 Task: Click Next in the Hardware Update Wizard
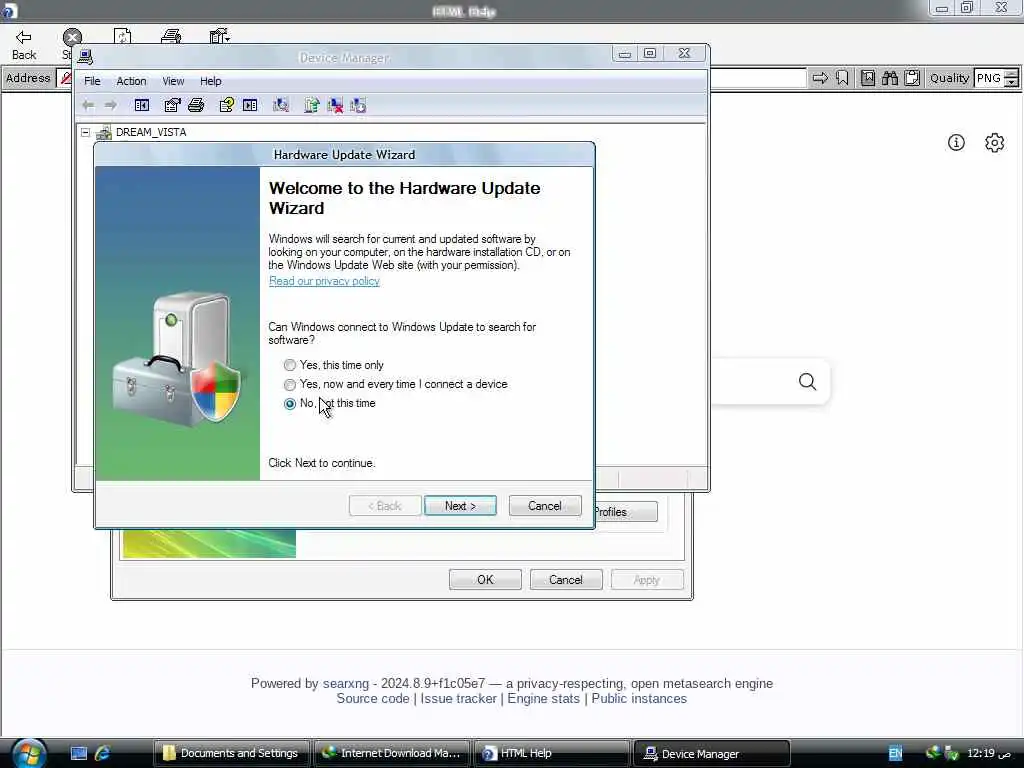[x=460, y=505]
